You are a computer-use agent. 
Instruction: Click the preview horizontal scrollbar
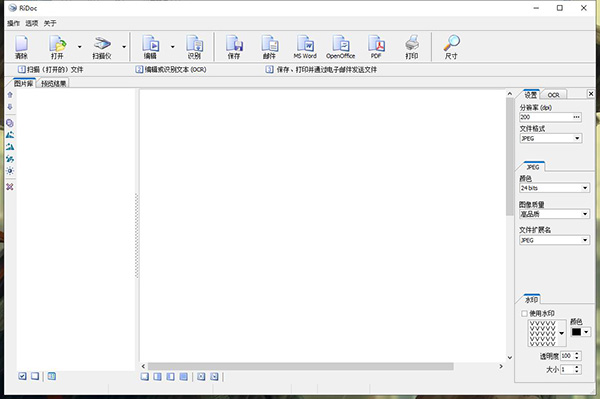point(301,366)
